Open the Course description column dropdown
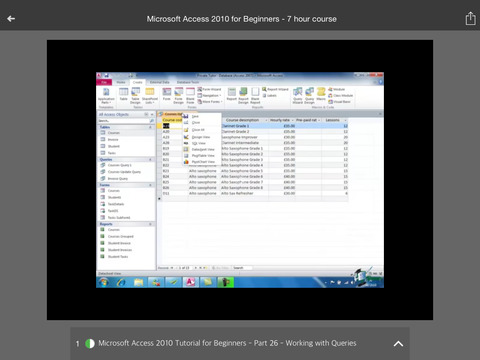 (x=266, y=120)
